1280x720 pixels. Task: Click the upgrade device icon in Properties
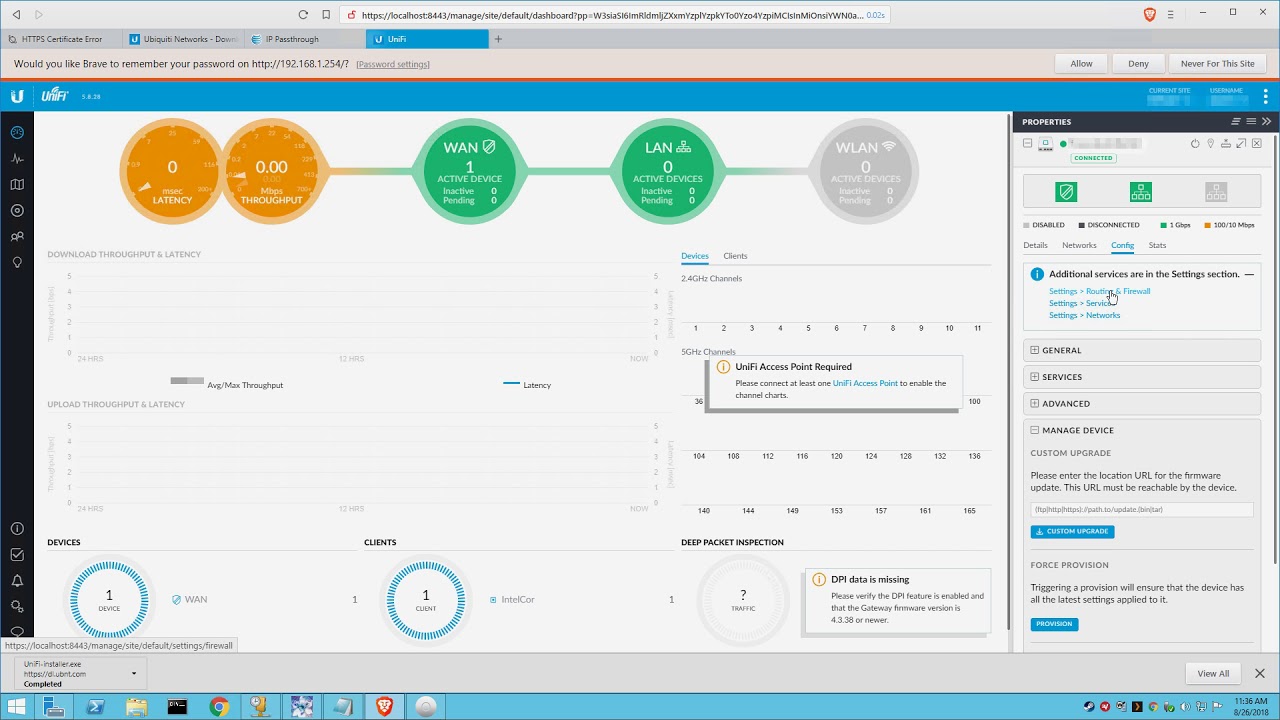1226,144
